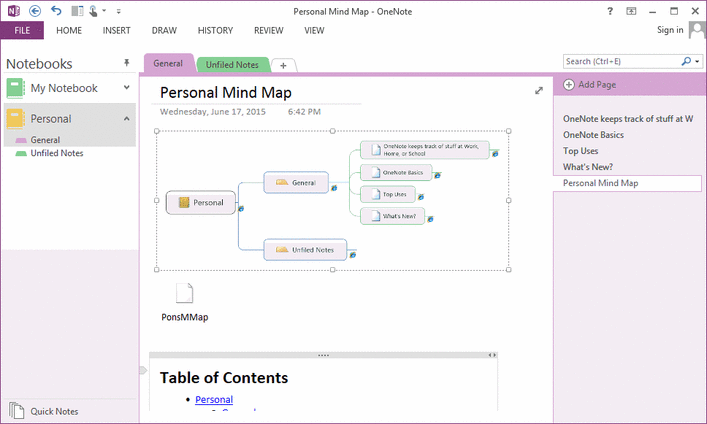Follow the Personal link in Table of Contents
Viewport: 707px width, 424px height.
tap(214, 400)
